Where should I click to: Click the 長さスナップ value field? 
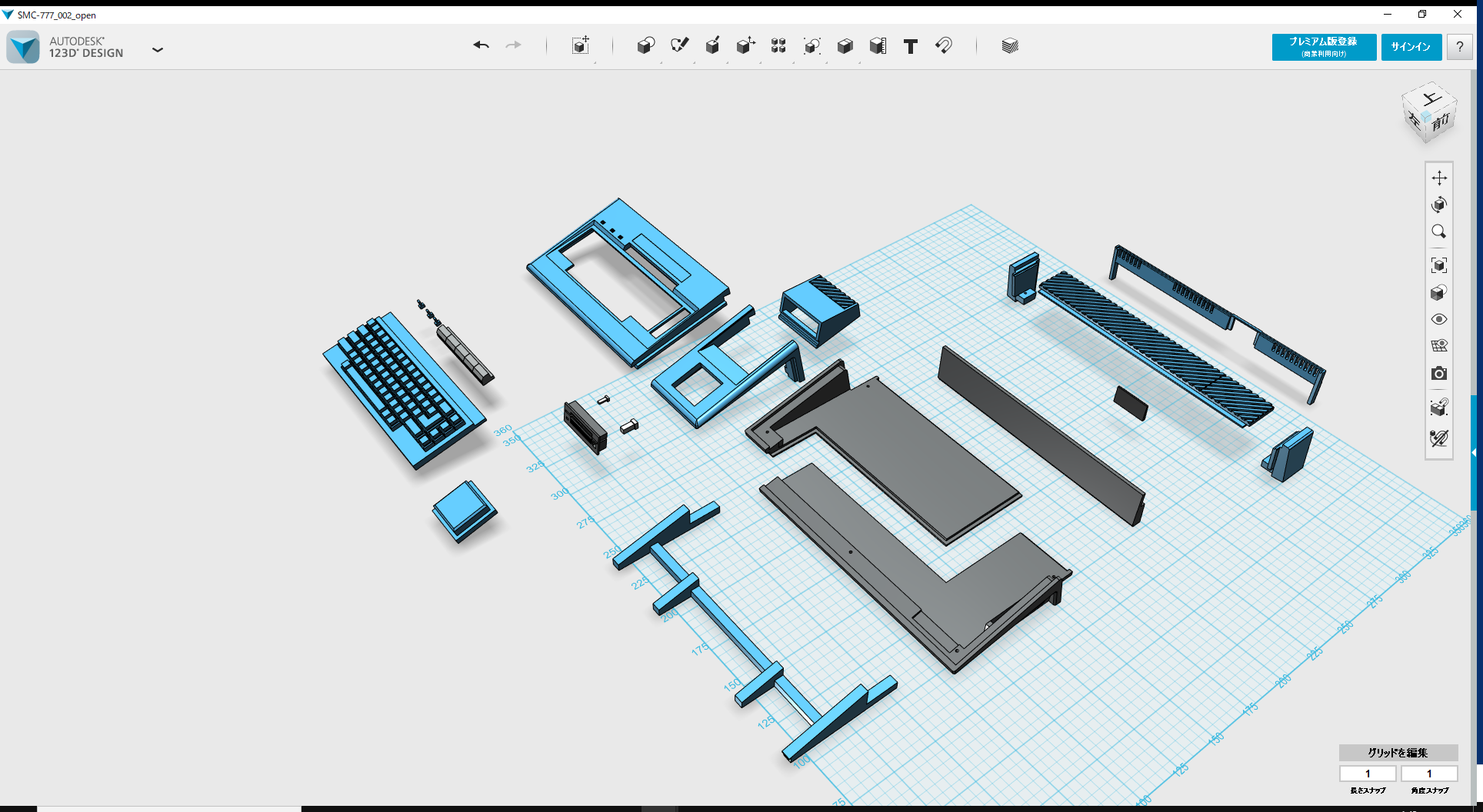pyautogui.click(x=1368, y=774)
